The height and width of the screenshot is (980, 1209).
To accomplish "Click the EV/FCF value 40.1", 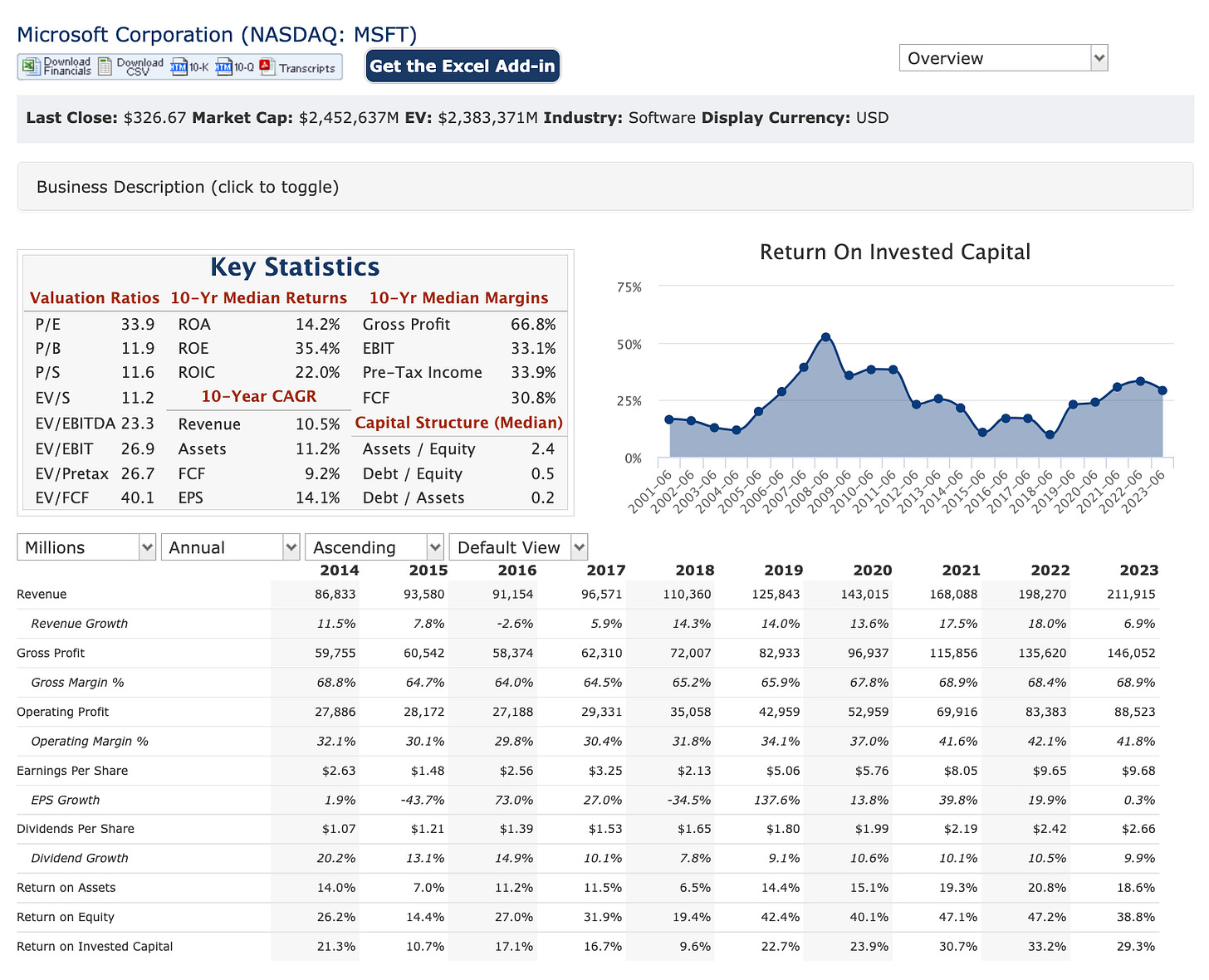I will coord(138,498).
